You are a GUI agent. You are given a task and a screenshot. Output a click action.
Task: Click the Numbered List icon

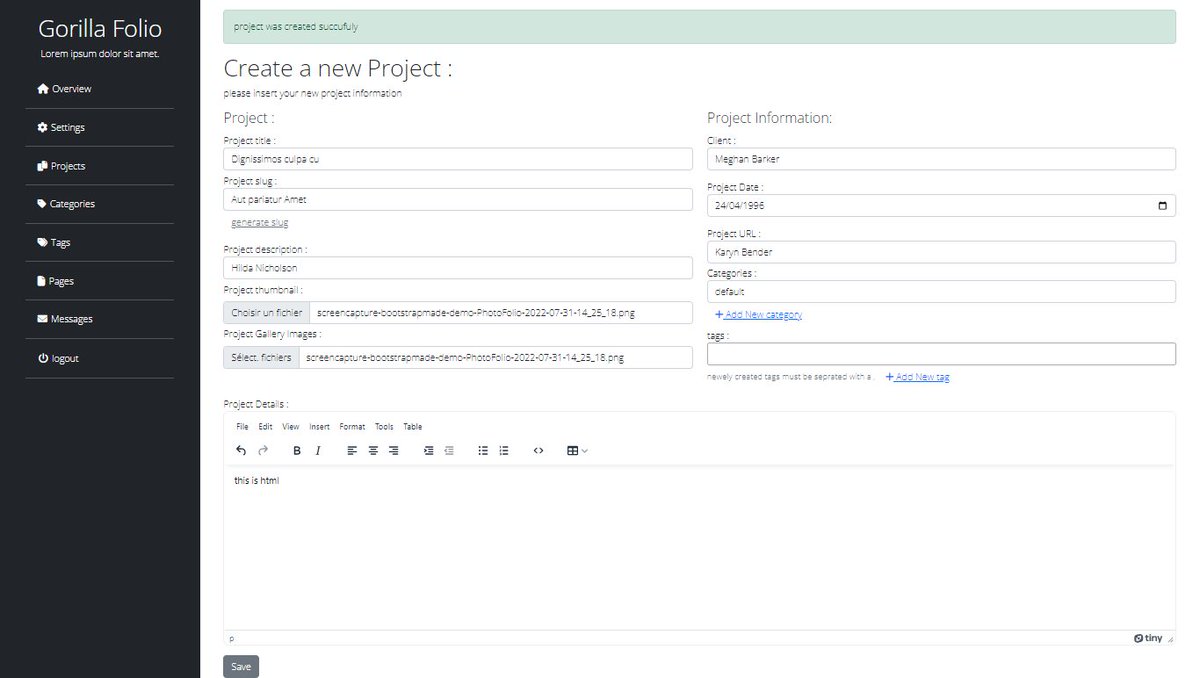pos(503,450)
